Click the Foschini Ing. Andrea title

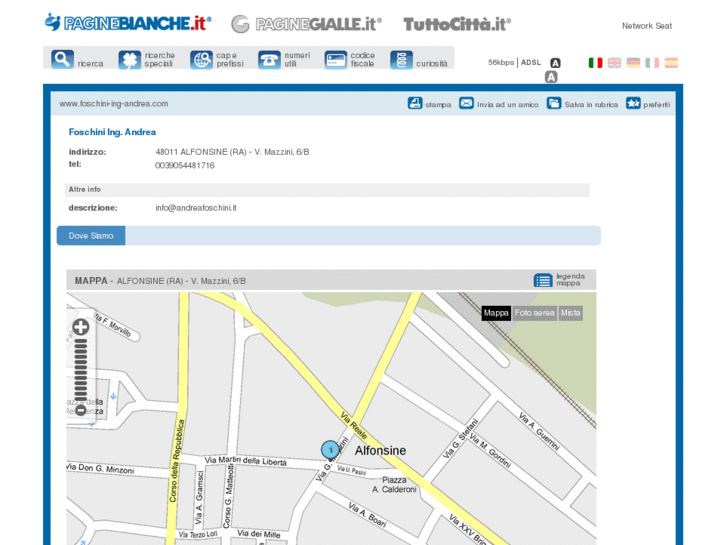[112, 132]
